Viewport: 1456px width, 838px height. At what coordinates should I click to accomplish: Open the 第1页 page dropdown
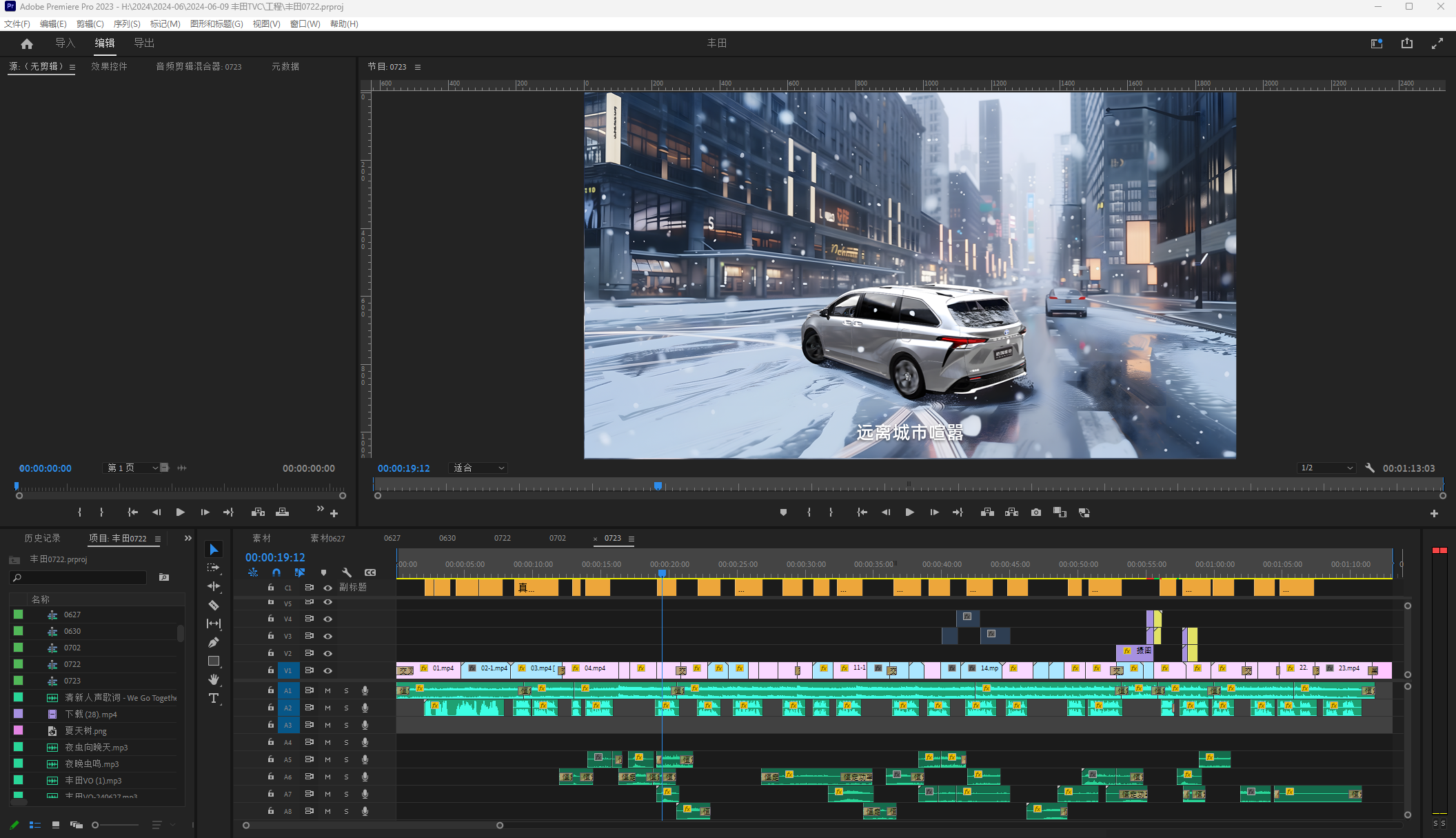[x=131, y=468]
